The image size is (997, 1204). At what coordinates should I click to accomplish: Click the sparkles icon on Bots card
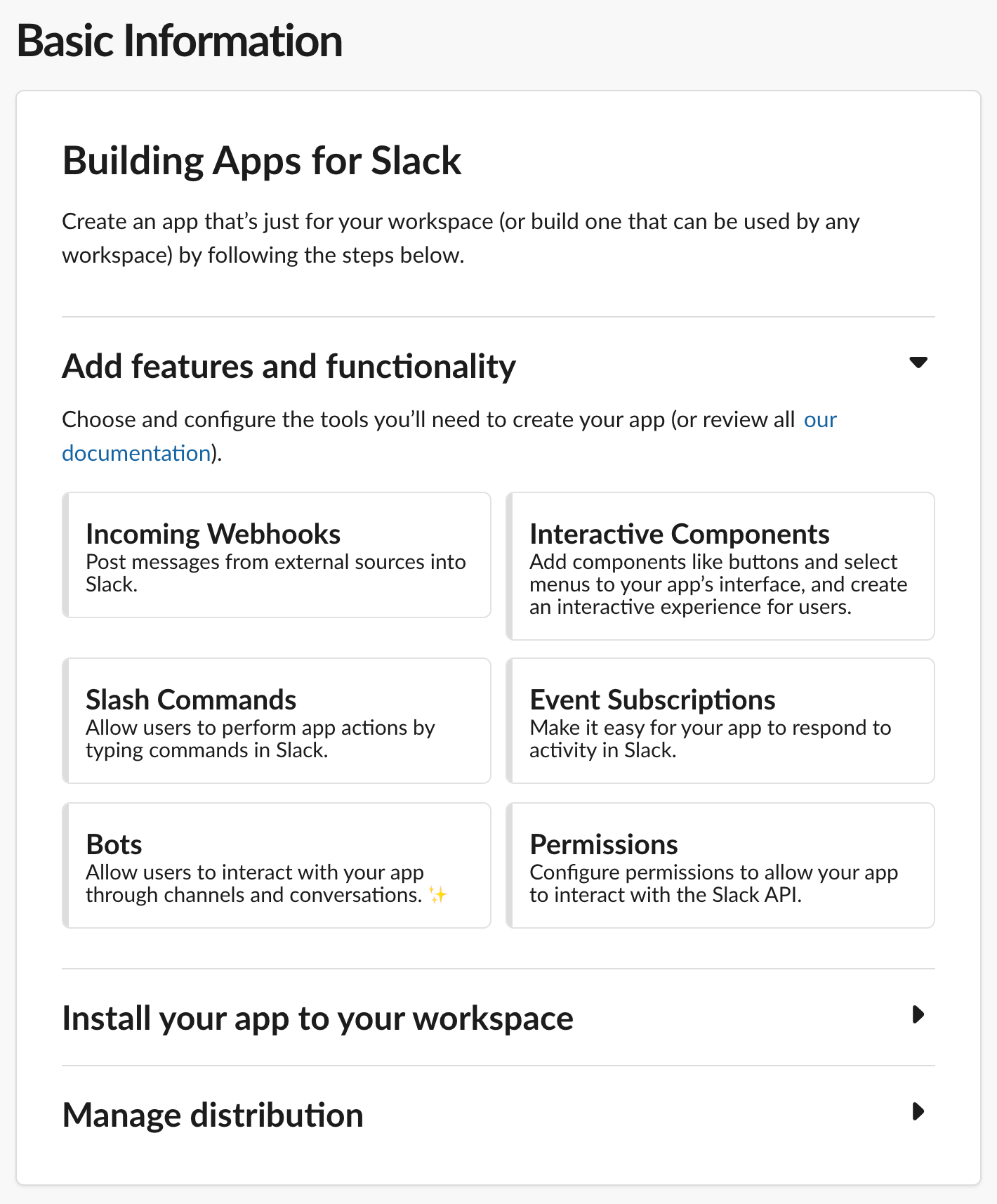coord(437,895)
